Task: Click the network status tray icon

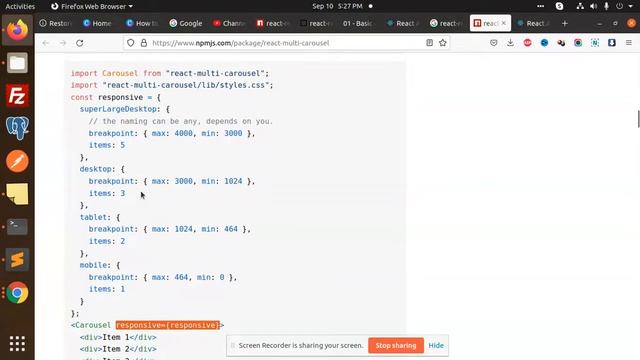Action: [580, 6]
